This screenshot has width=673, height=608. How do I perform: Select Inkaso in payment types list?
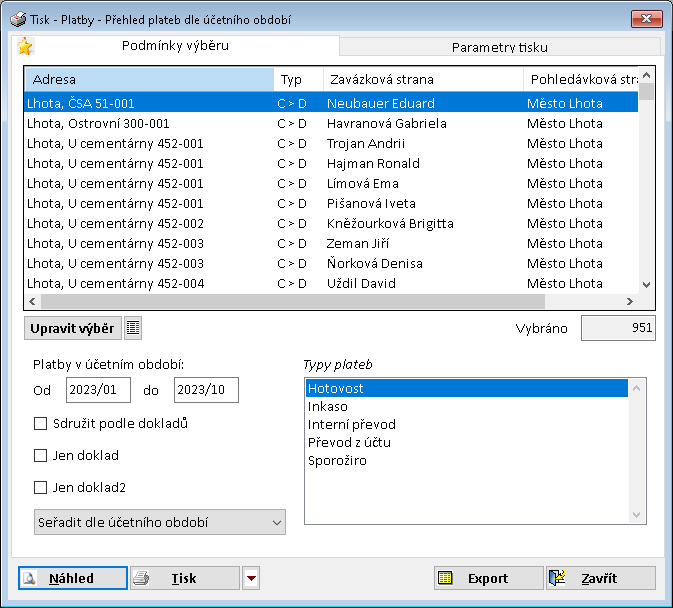pyautogui.click(x=327, y=407)
